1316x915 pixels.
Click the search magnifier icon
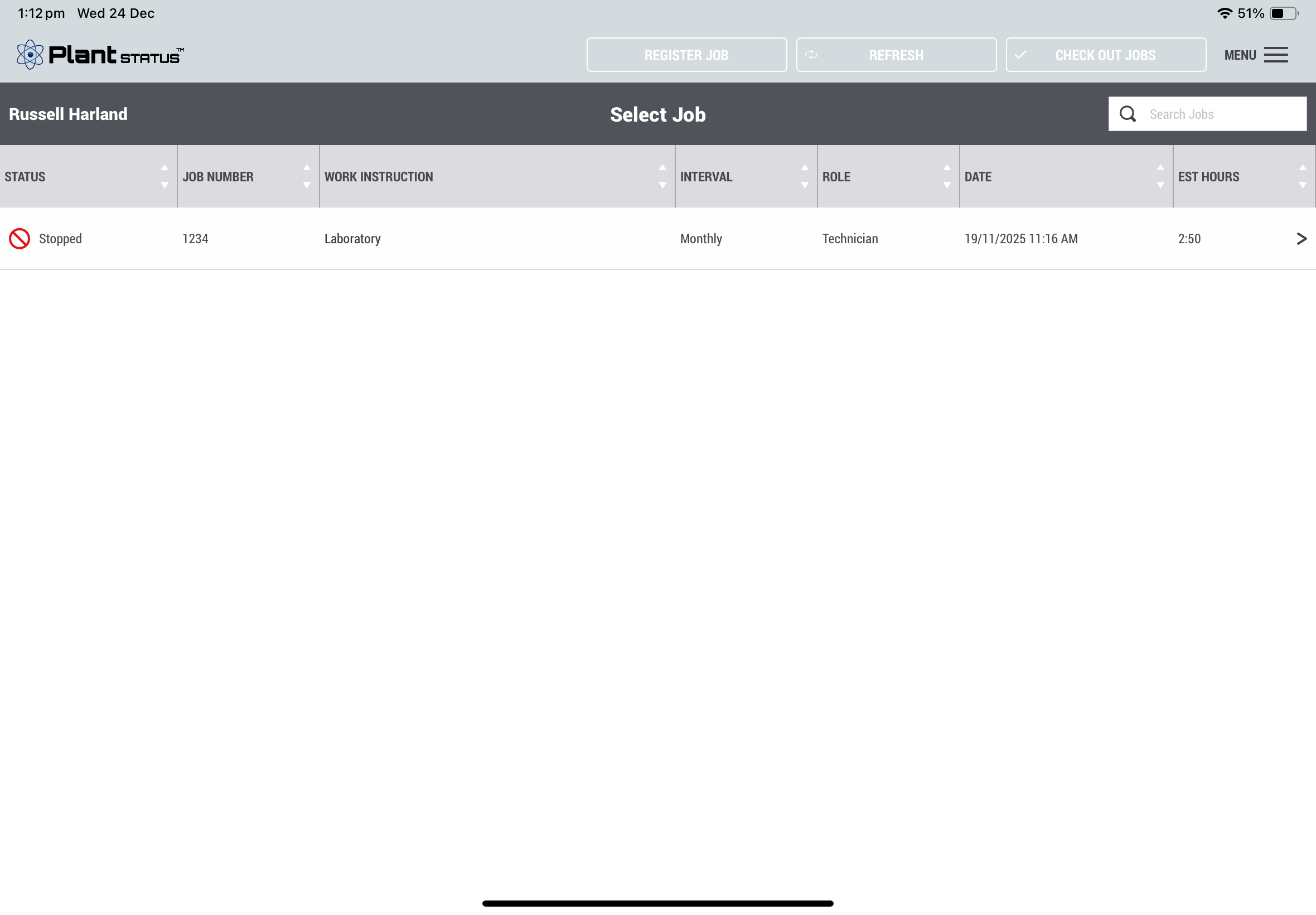tap(1127, 114)
